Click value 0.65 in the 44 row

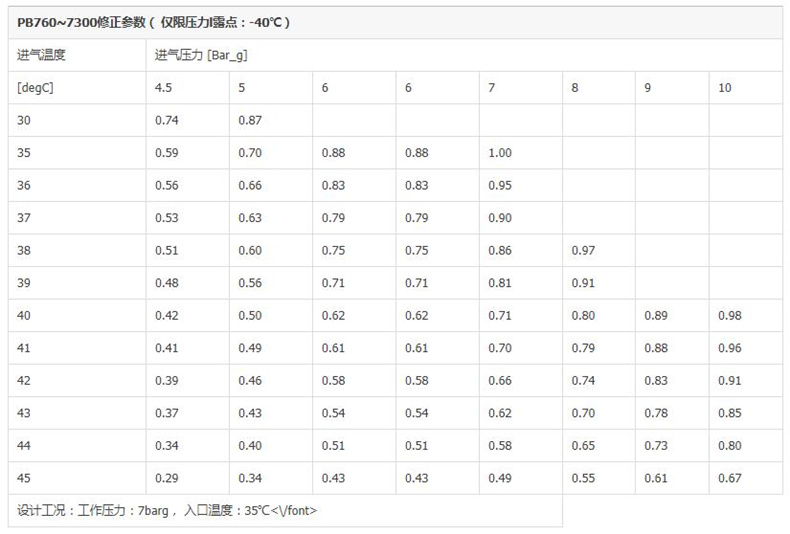coord(583,445)
